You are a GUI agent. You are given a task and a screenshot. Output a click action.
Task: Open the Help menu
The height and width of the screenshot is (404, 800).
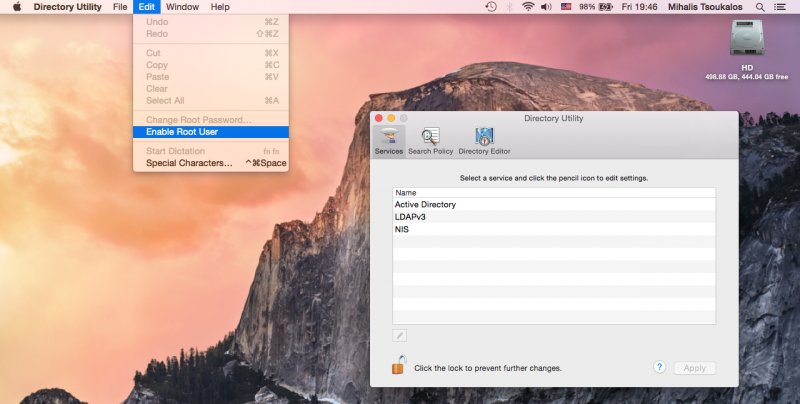tap(220, 7)
